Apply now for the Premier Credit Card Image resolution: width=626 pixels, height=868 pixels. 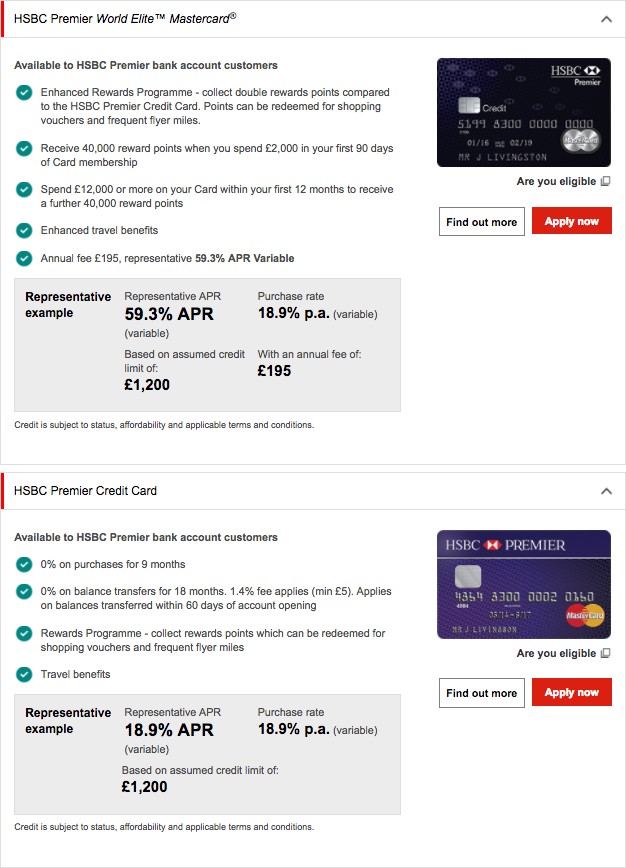572,692
